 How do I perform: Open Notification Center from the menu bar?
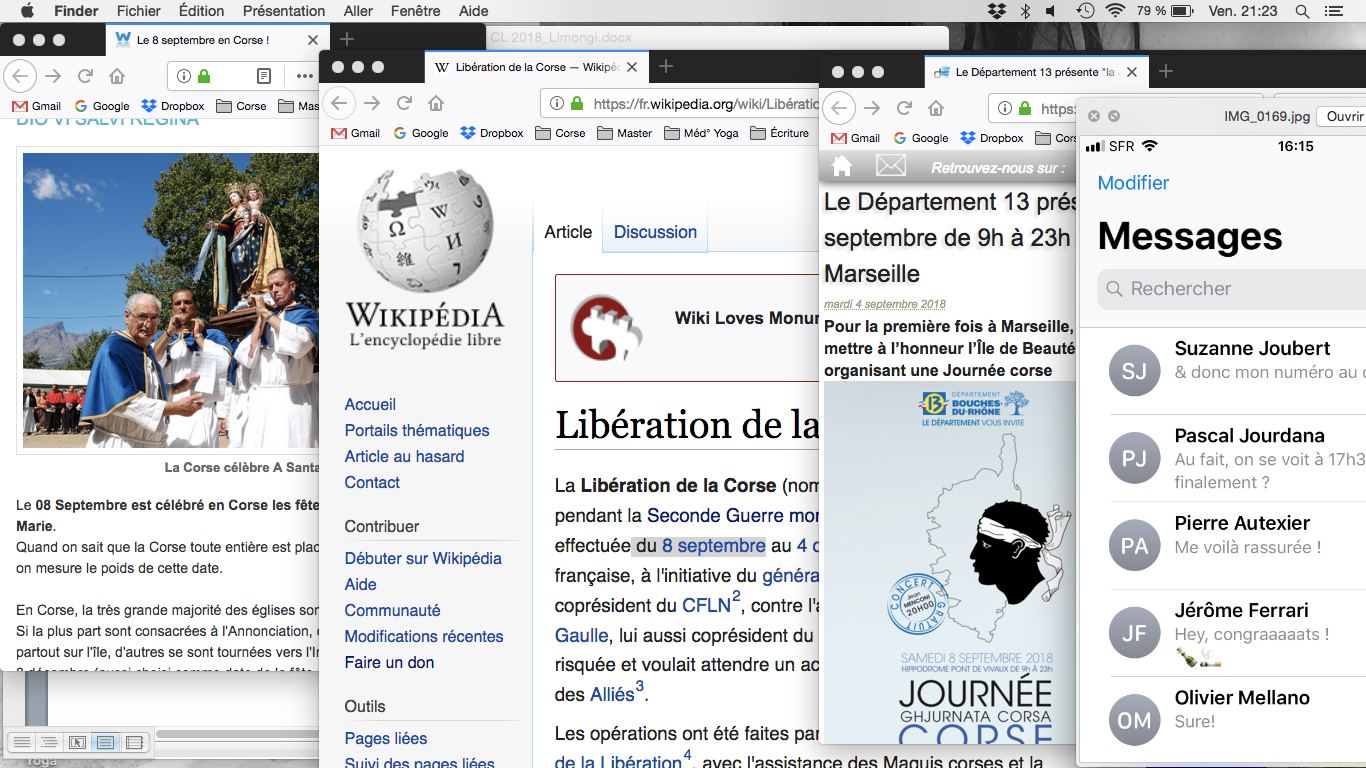1333,11
